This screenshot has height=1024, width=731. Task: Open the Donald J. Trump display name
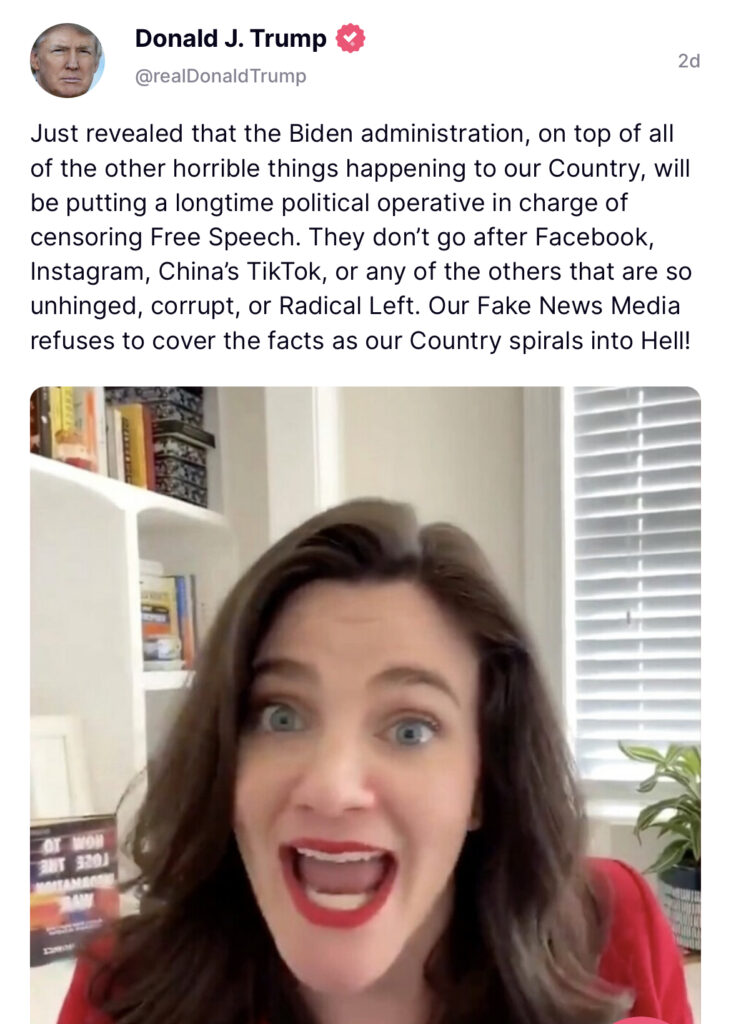click(231, 39)
